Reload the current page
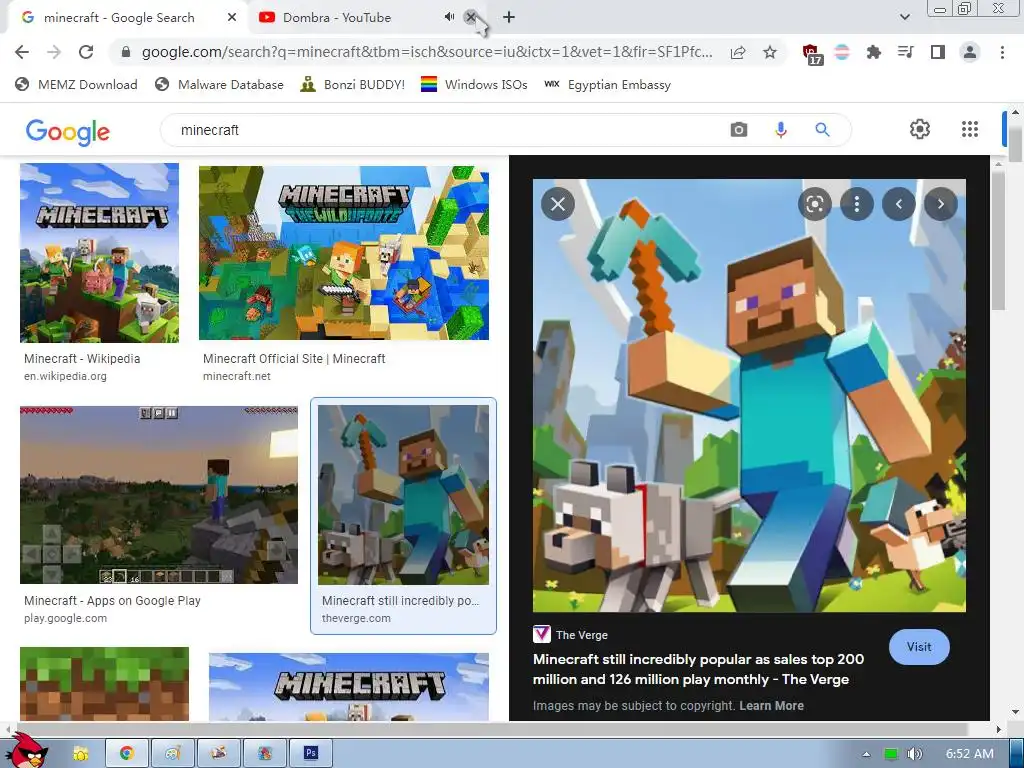 pyautogui.click(x=86, y=52)
